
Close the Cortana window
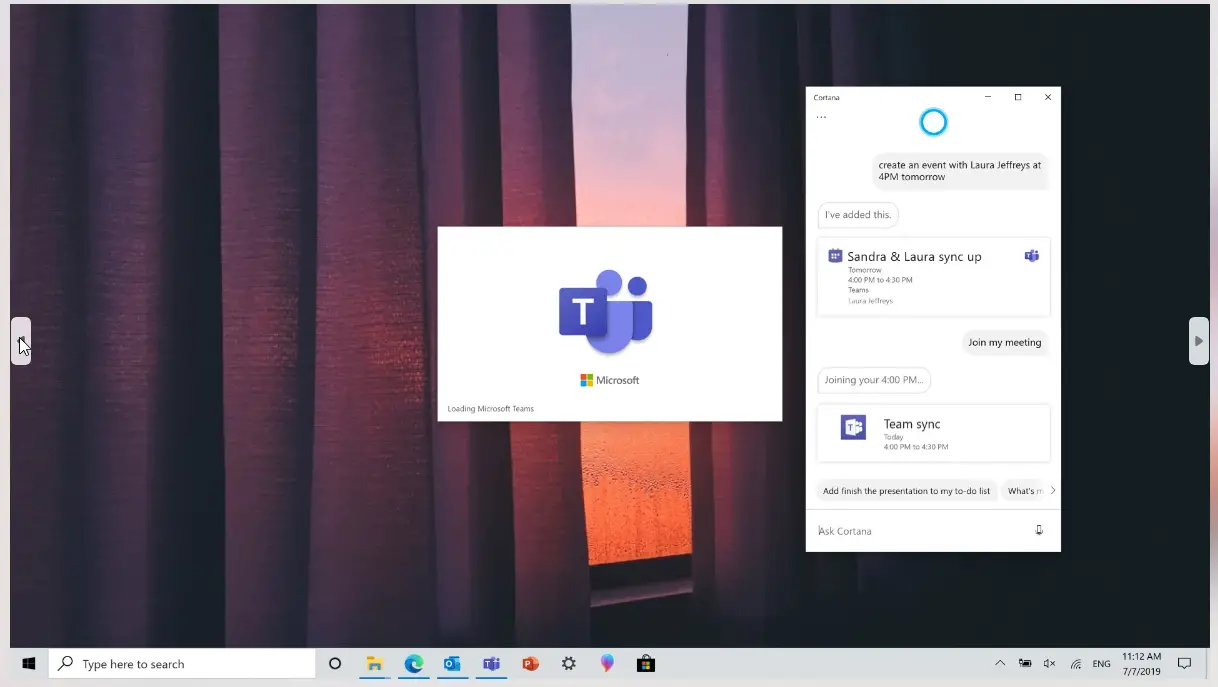pyautogui.click(x=1047, y=97)
